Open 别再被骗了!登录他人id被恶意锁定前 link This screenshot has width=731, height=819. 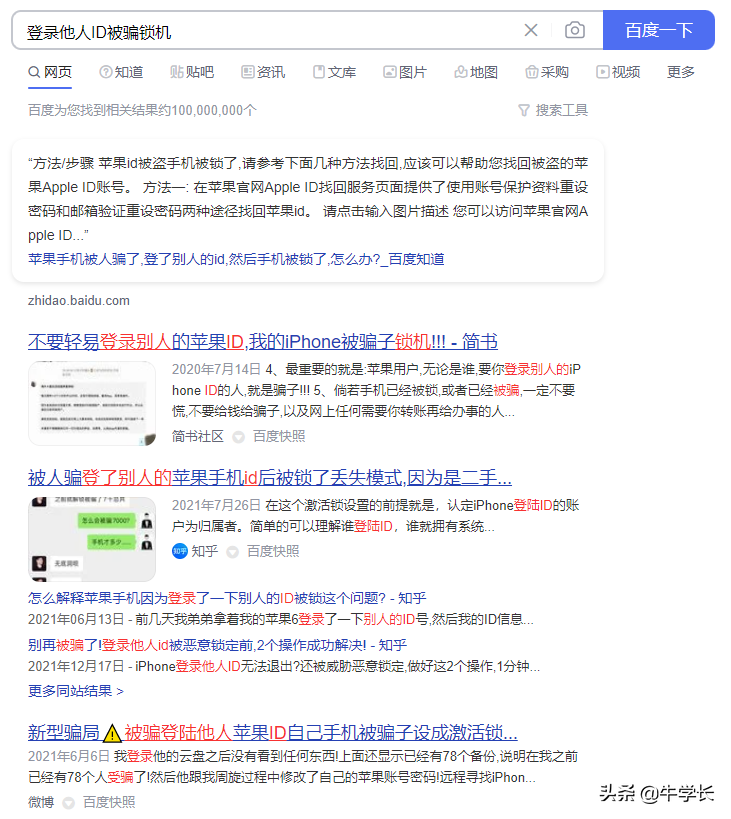(x=217, y=645)
